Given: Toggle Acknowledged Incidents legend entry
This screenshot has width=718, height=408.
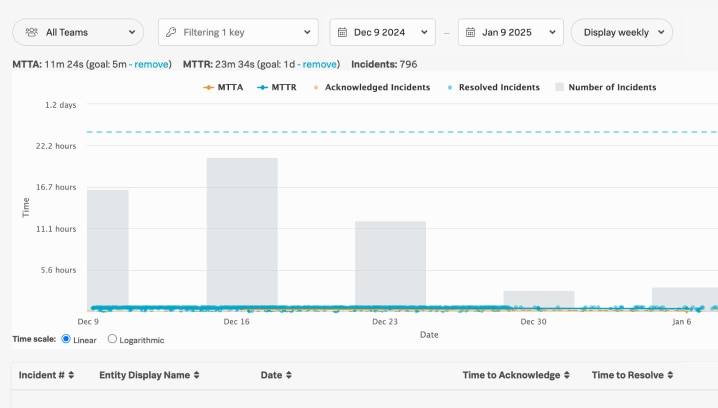Looking at the screenshot, I should [x=372, y=87].
